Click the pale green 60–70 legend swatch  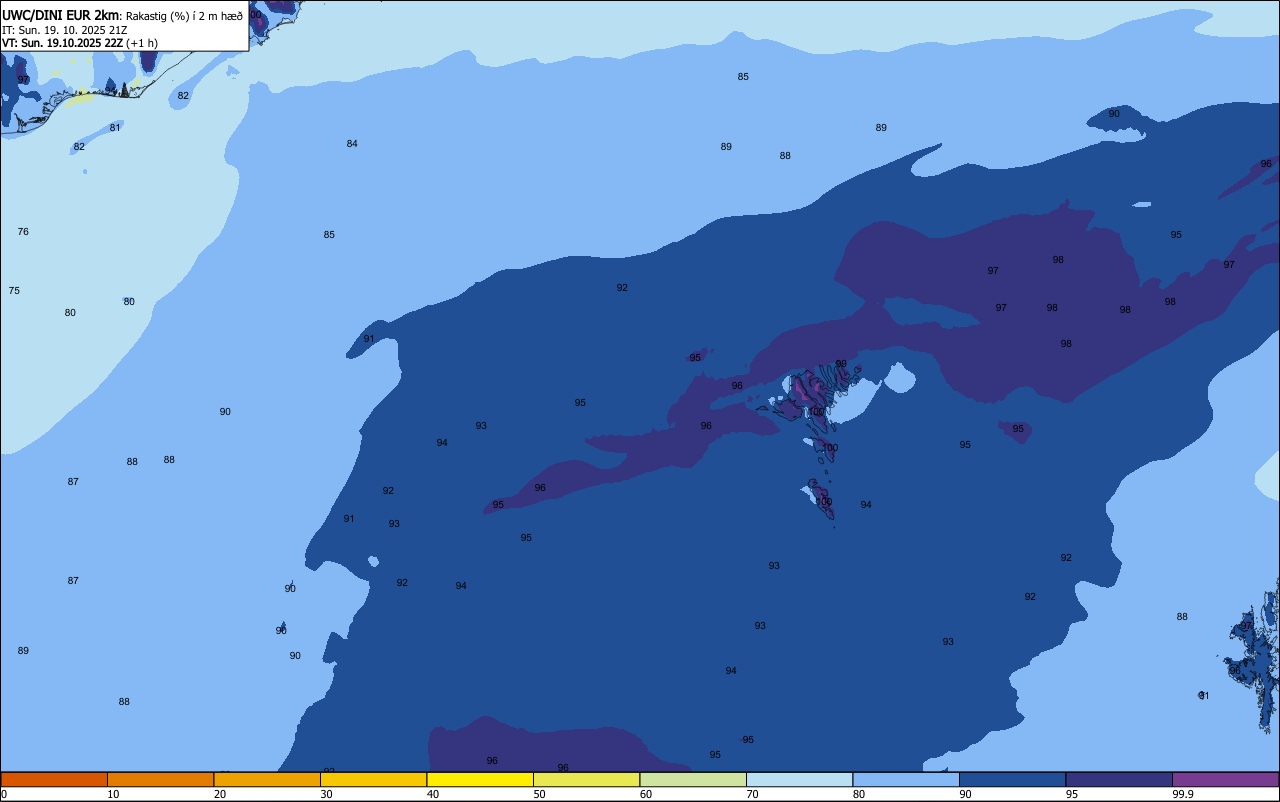[693, 779]
